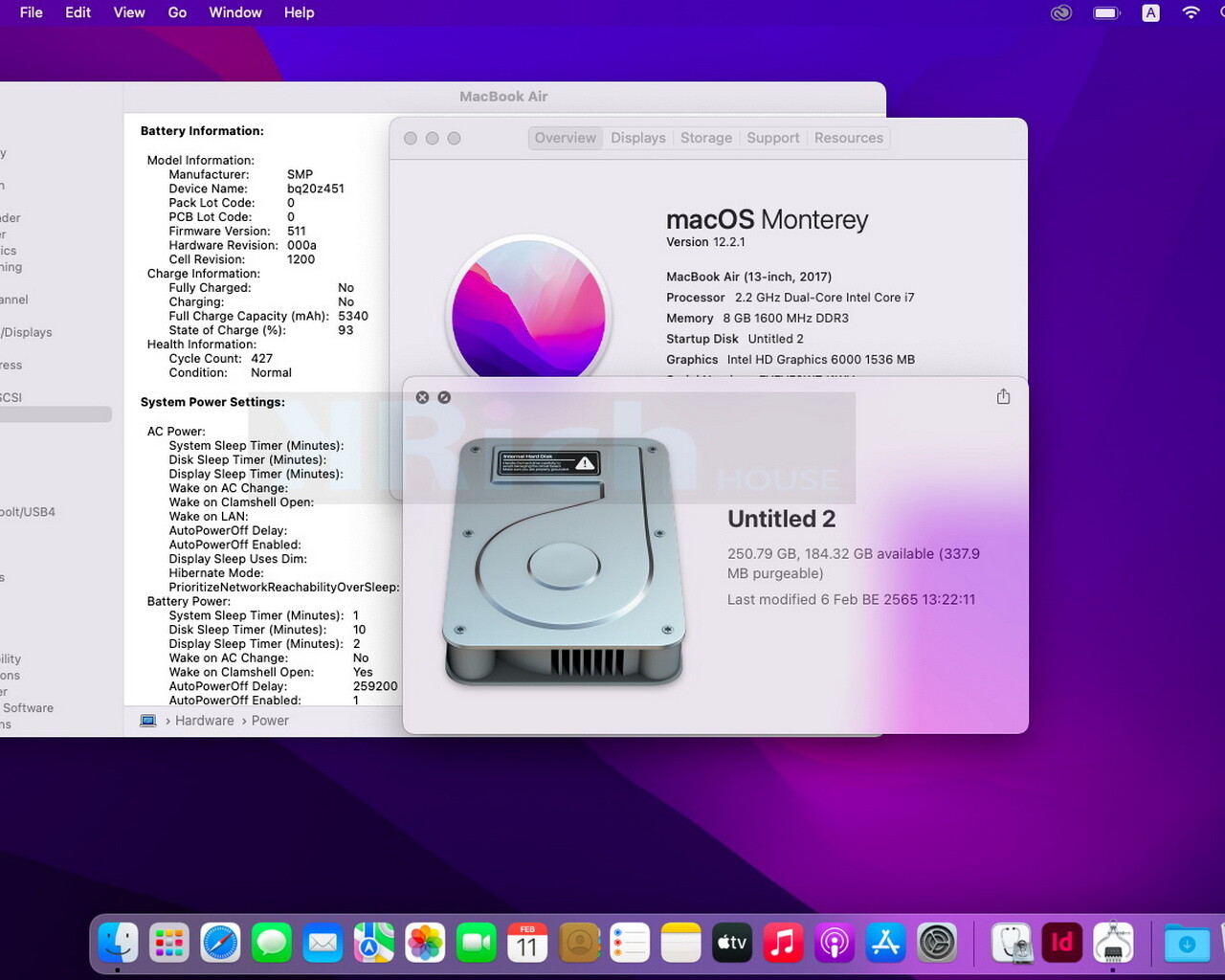Open the Calendar icon showing FEB 11
This screenshot has width=1225, height=980.
click(x=527, y=943)
